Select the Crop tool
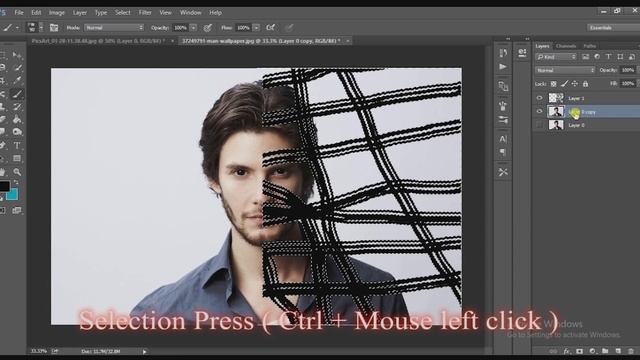This screenshot has width=640, height=360. point(3,80)
